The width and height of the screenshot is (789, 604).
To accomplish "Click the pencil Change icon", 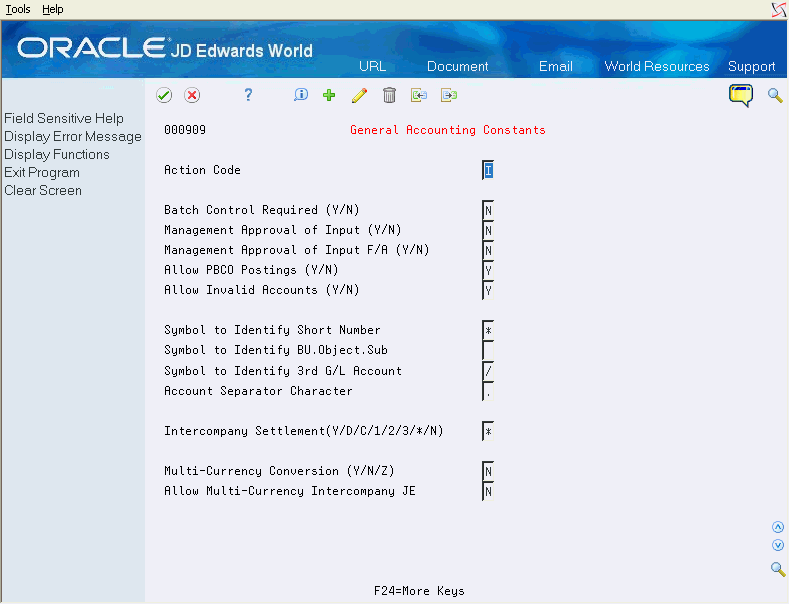I will coord(359,95).
